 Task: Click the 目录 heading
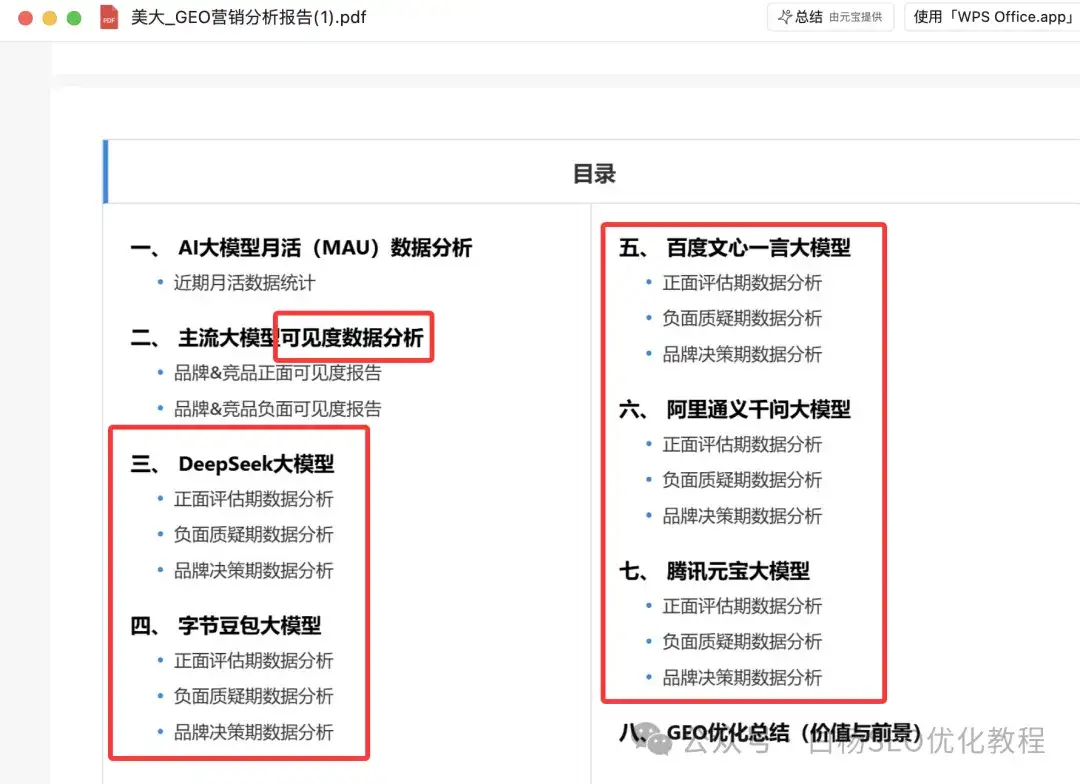[594, 174]
